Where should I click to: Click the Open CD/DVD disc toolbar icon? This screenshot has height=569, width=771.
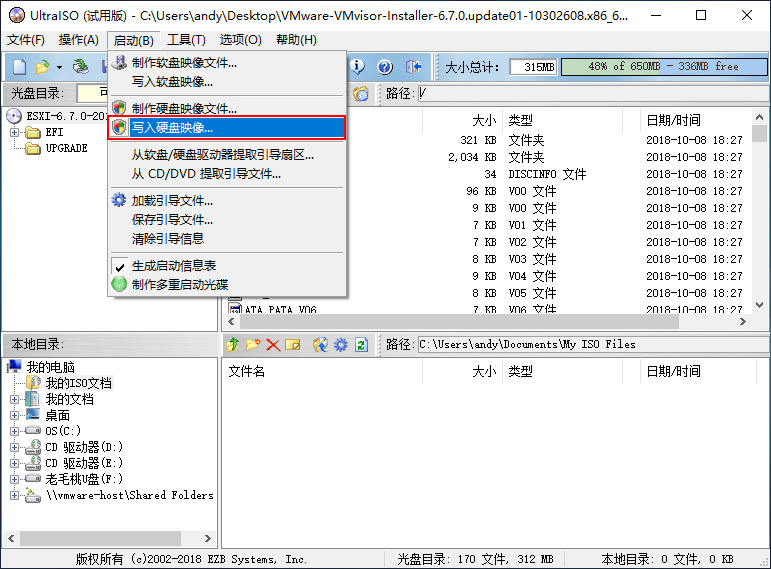click(81, 66)
